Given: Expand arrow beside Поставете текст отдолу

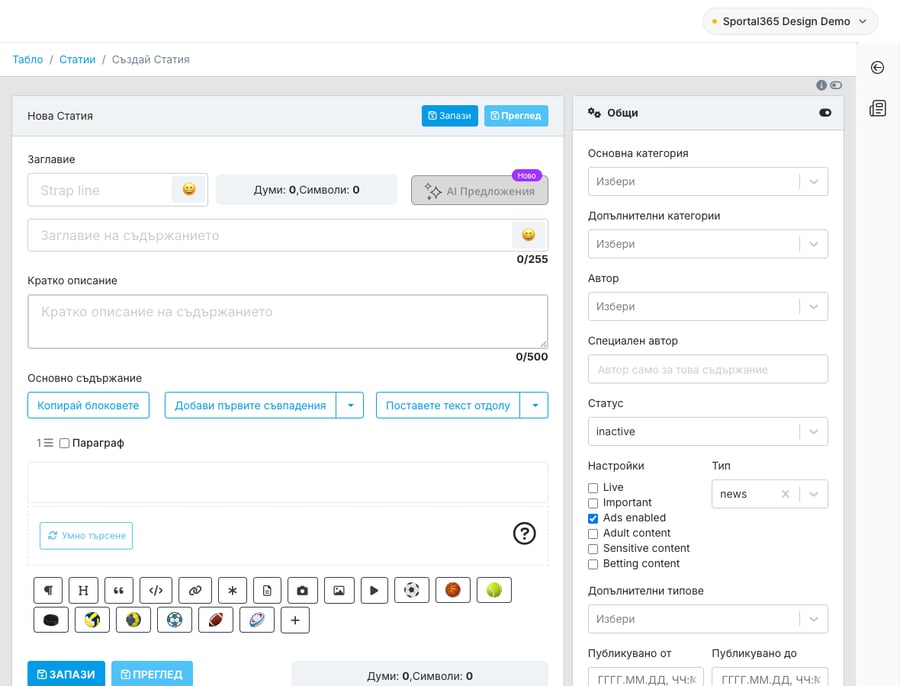Looking at the screenshot, I should [x=534, y=405].
